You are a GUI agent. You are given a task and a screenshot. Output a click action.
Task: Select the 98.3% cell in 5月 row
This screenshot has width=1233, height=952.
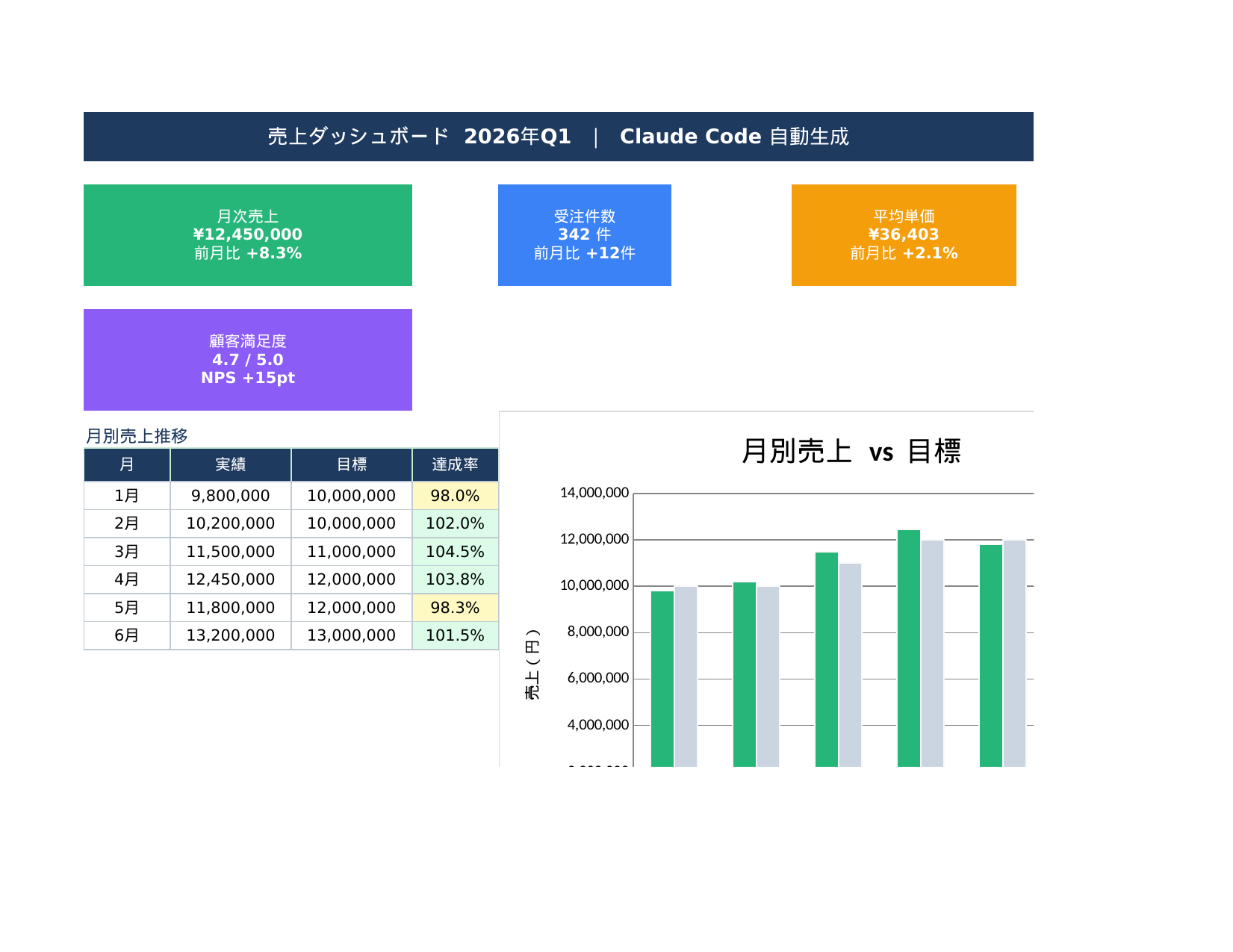(x=455, y=608)
